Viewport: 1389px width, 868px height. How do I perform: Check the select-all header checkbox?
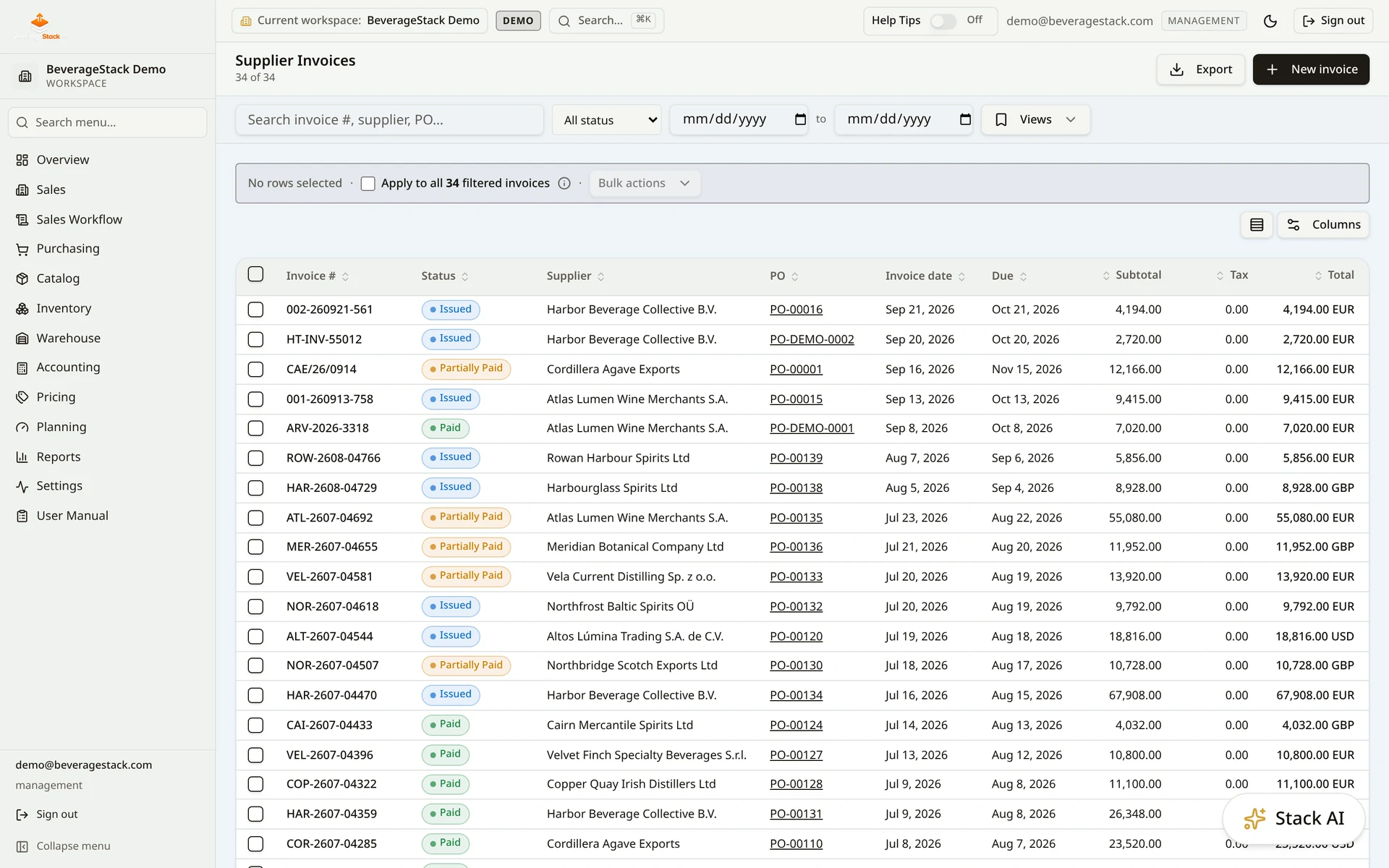tap(255, 274)
